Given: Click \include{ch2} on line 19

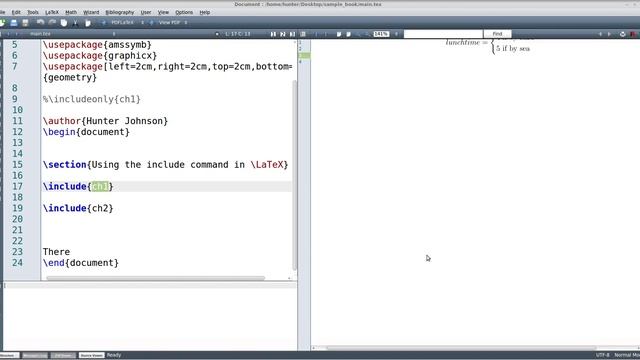Looking at the screenshot, I should 78,208.
